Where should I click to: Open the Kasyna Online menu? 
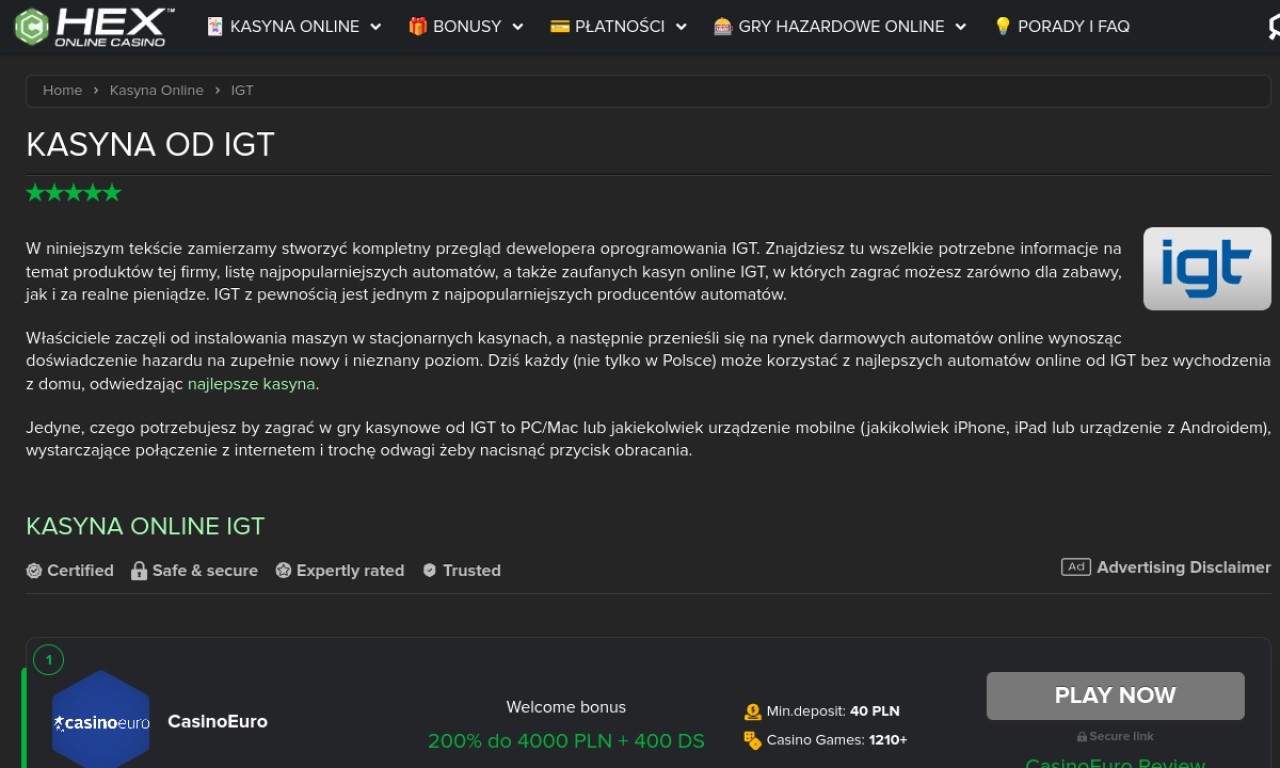(294, 27)
